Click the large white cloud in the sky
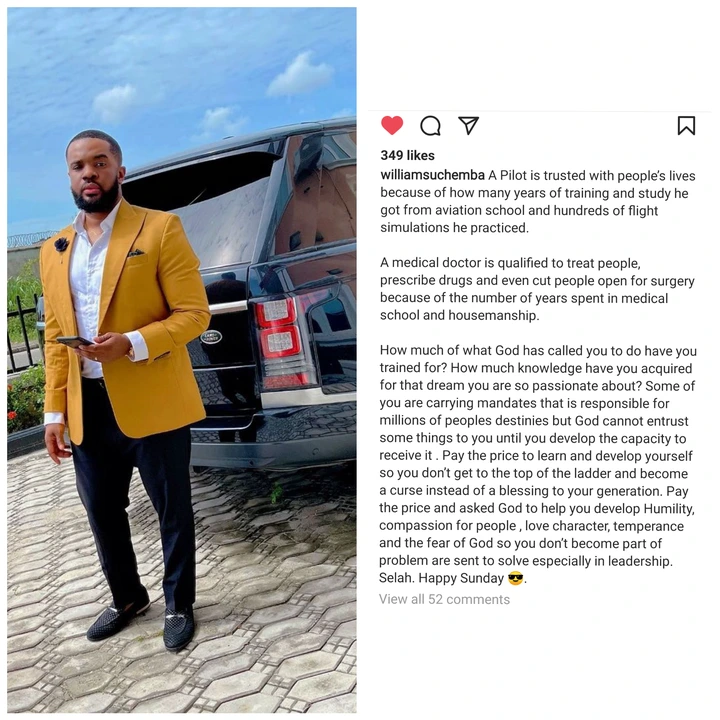The image size is (720, 720). [x=299, y=74]
